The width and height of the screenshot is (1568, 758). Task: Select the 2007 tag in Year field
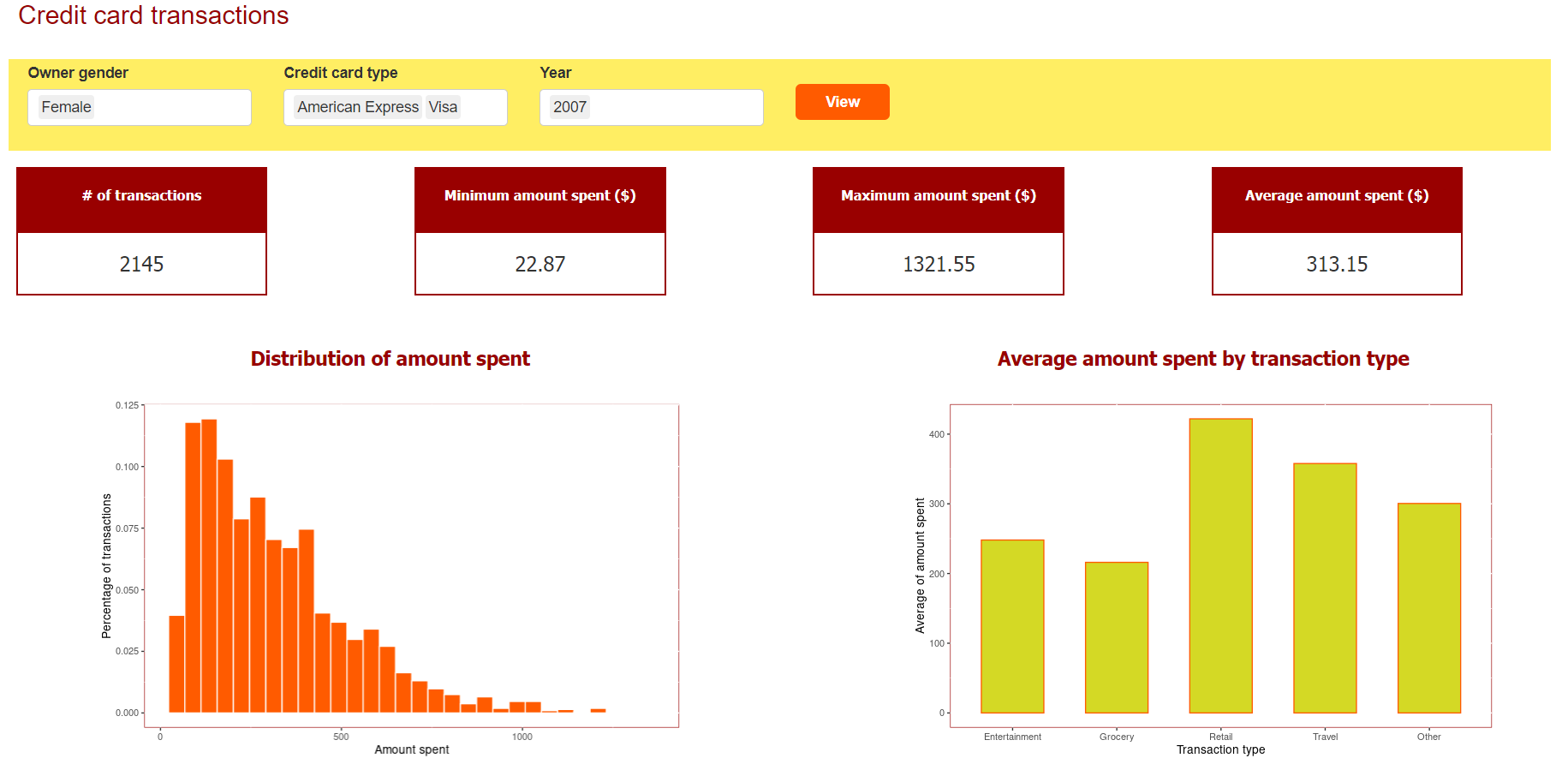[x=569, y=107]
